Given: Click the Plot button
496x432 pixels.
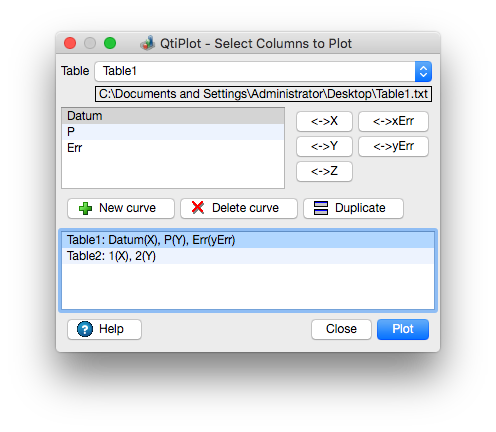Looking at the screenshot, I should tap(403, 329).
